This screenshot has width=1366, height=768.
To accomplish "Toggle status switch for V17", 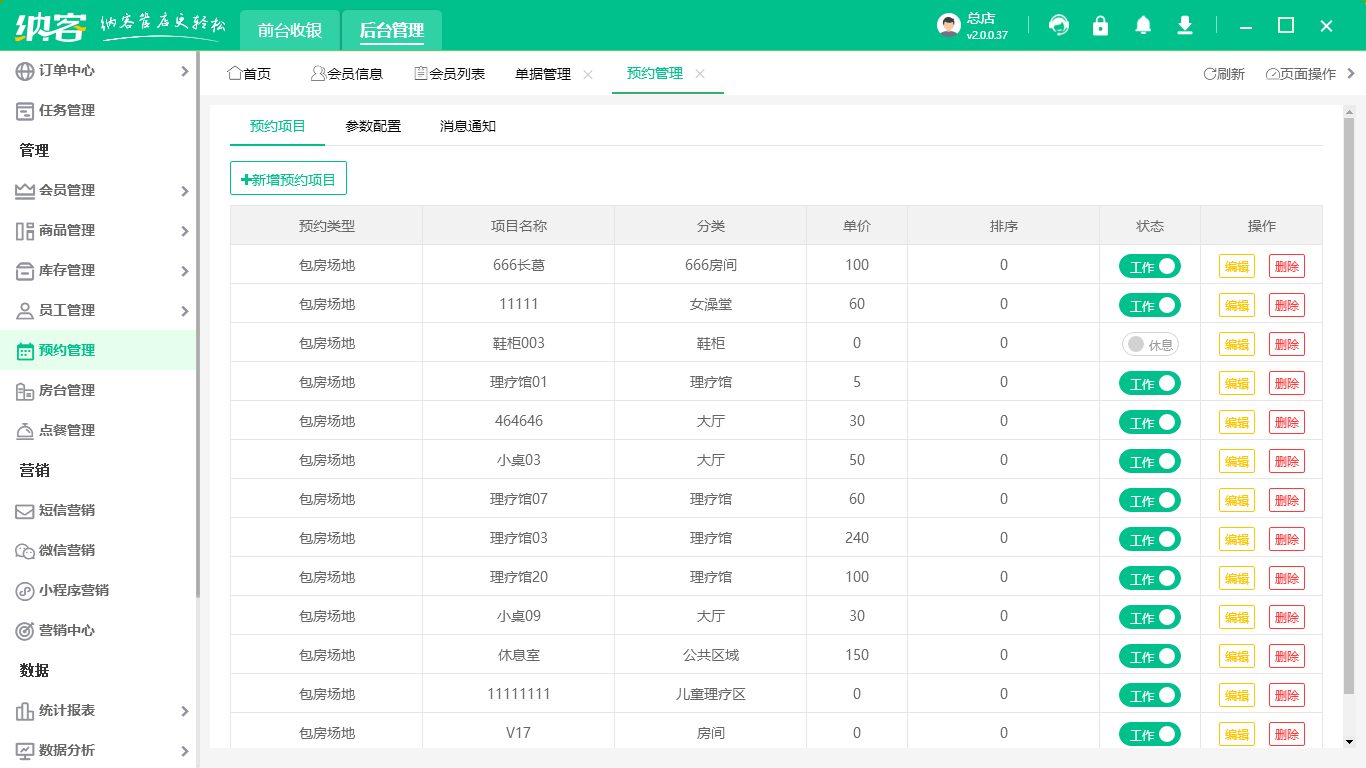I will (1150, 734).
